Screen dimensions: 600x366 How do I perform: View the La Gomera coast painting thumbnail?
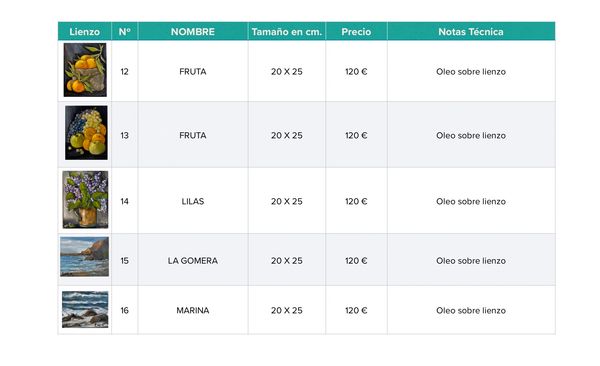click(85, 257)
